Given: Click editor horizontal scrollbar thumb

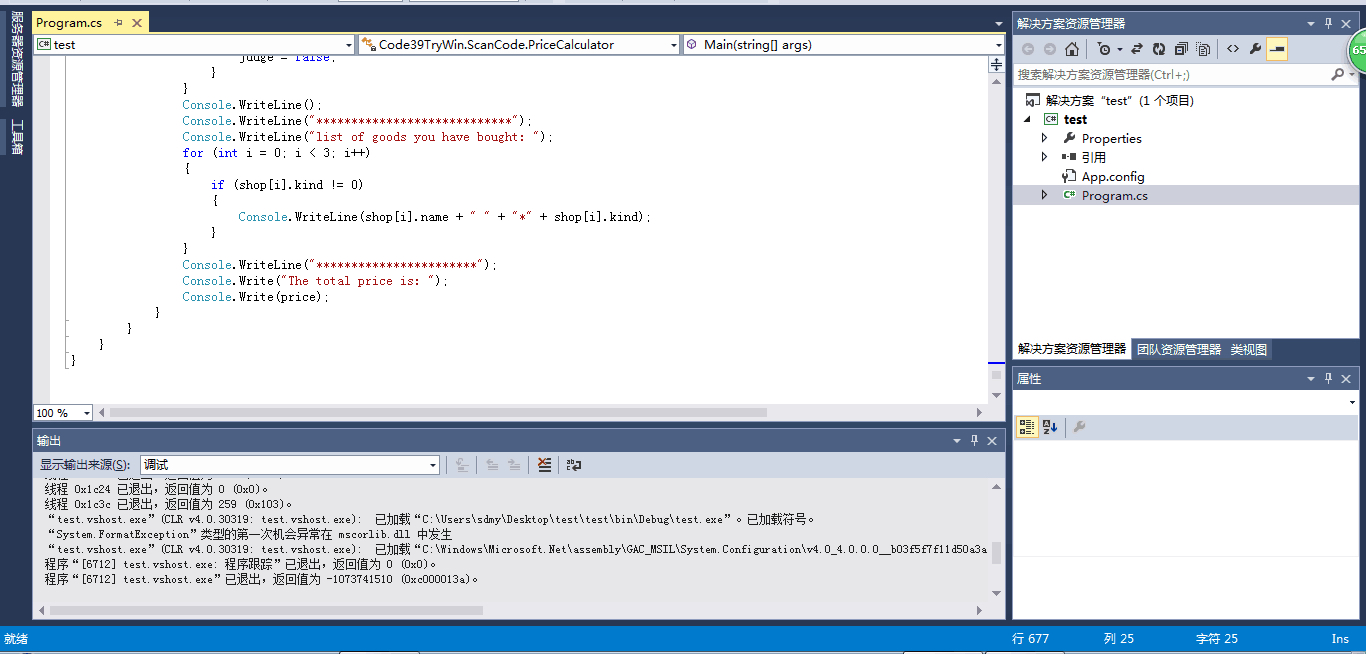Looking at the screenshot, I should pos(438,412).
